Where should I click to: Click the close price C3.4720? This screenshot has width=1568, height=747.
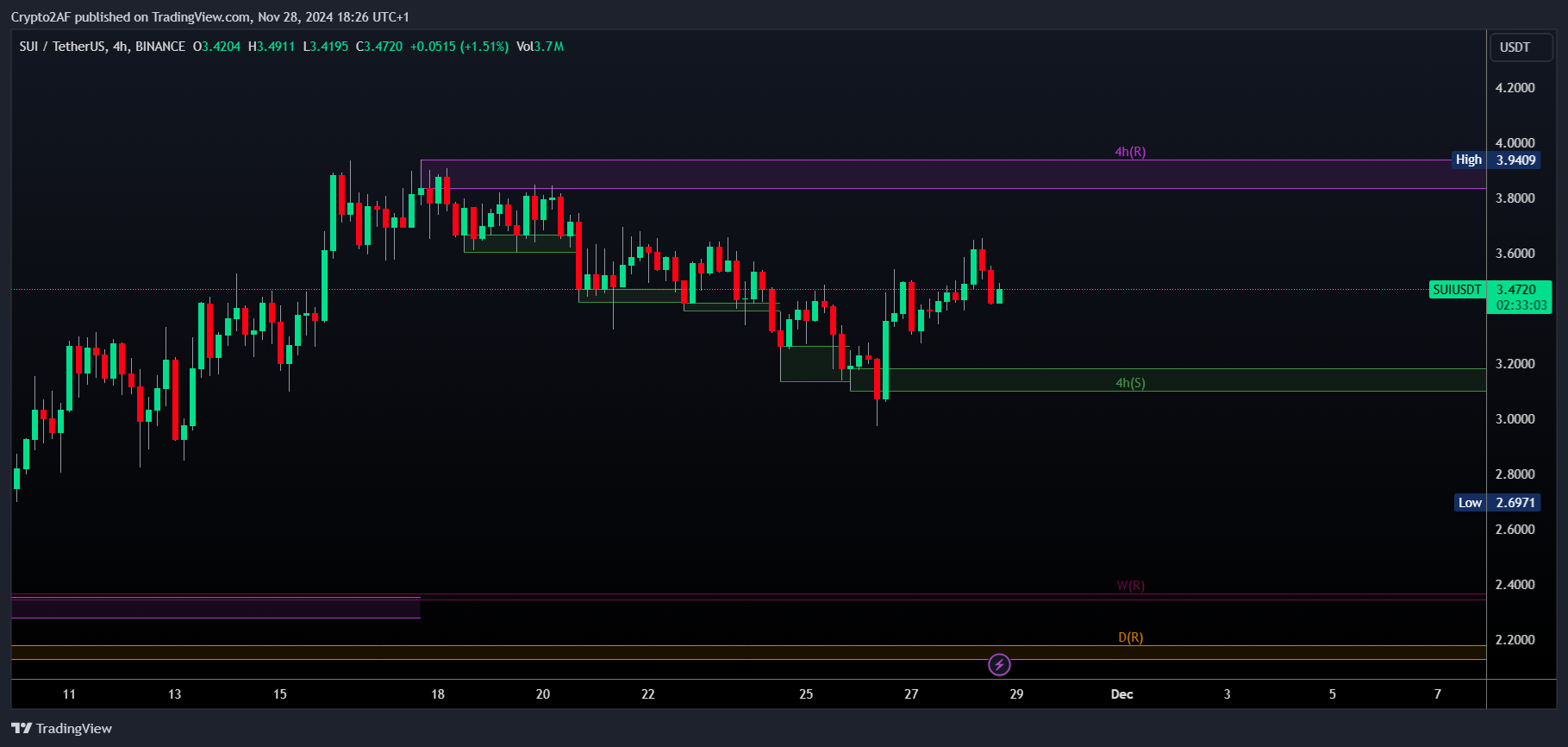pos(379,47)
